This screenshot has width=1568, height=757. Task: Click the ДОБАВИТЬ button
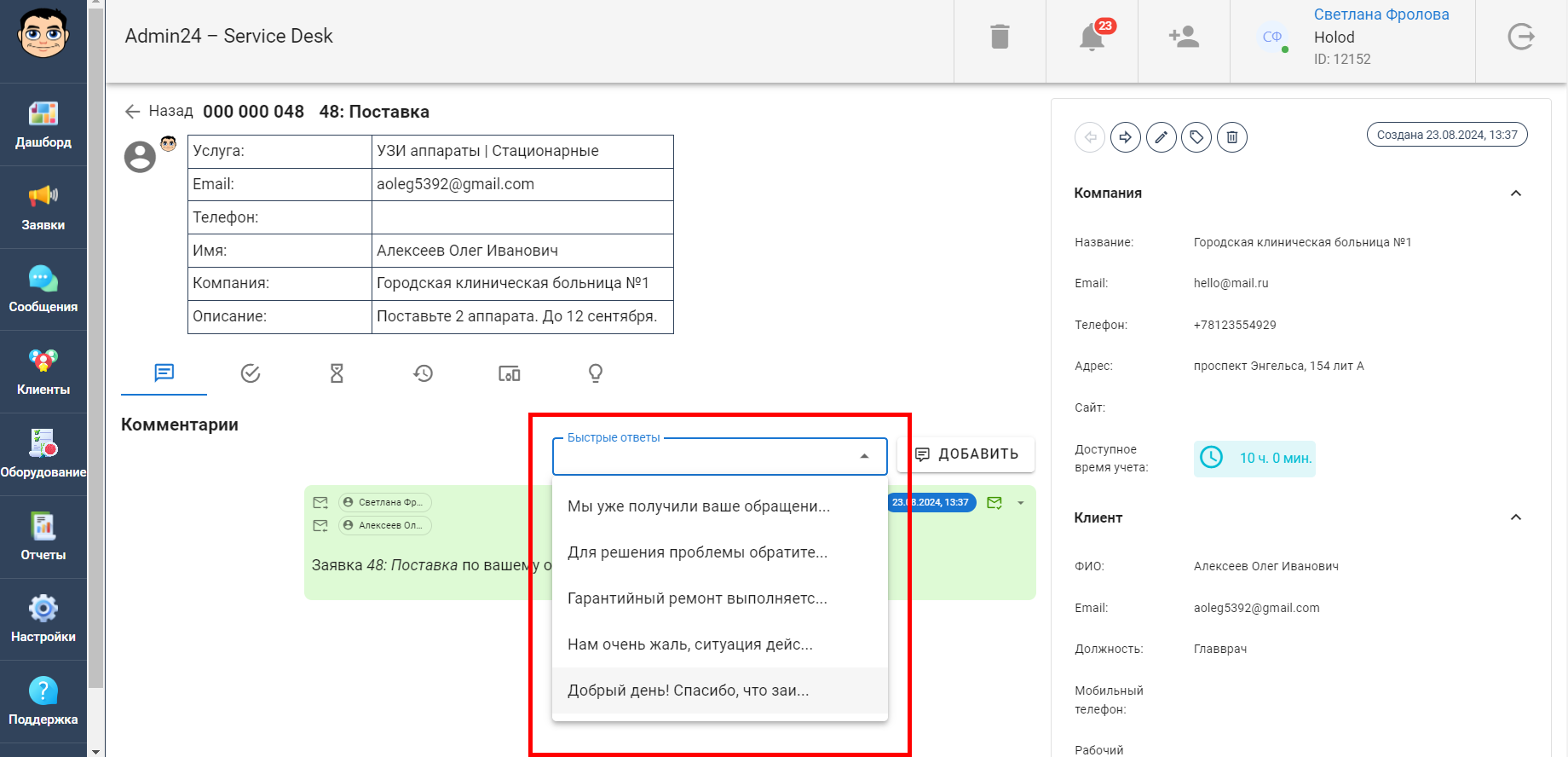[966, 454]
